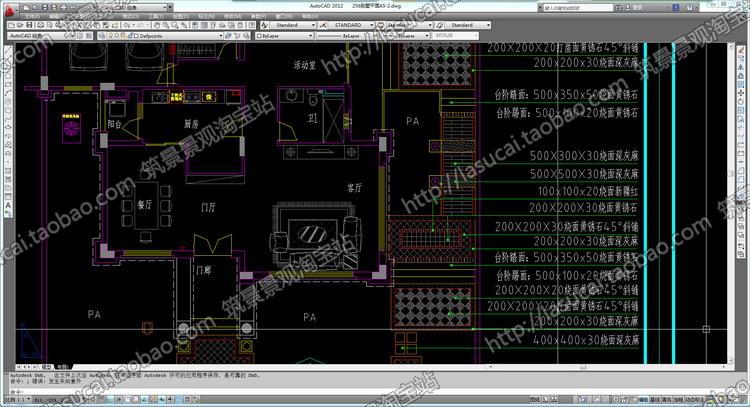
Task: Select the Mirror modify tool
Action: 740,67
